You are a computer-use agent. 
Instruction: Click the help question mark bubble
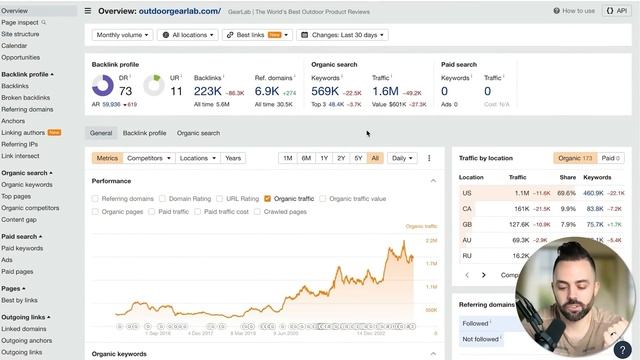point(622,350)
